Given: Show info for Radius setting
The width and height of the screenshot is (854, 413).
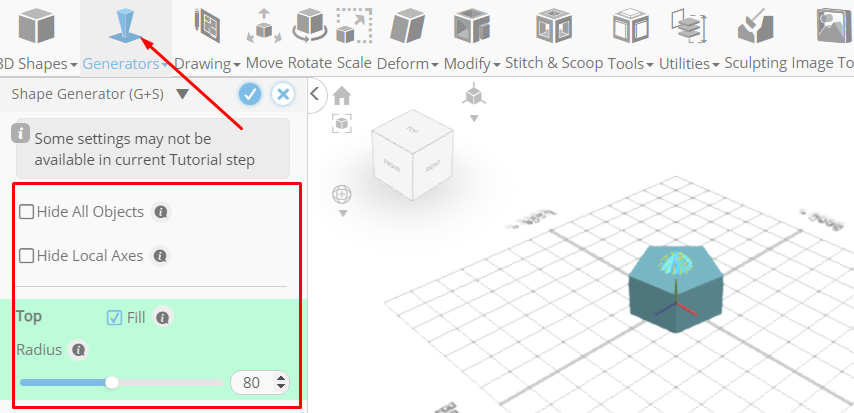Looking at the screenshot, I should (78, 350).
